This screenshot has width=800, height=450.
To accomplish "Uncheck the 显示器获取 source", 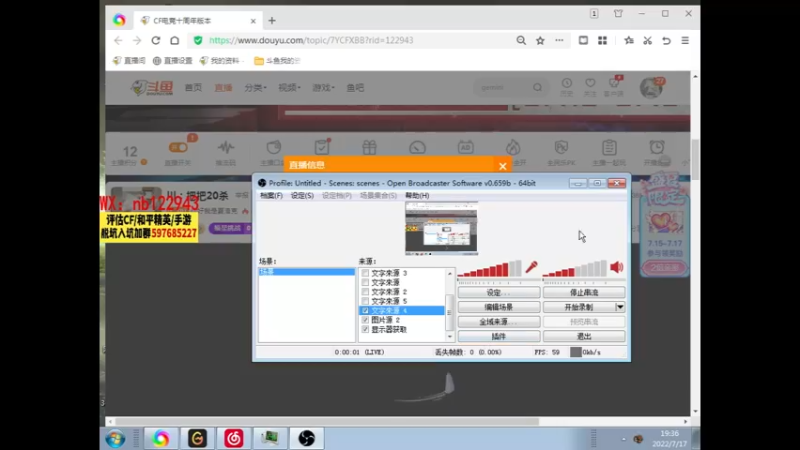I will point(365,330).
